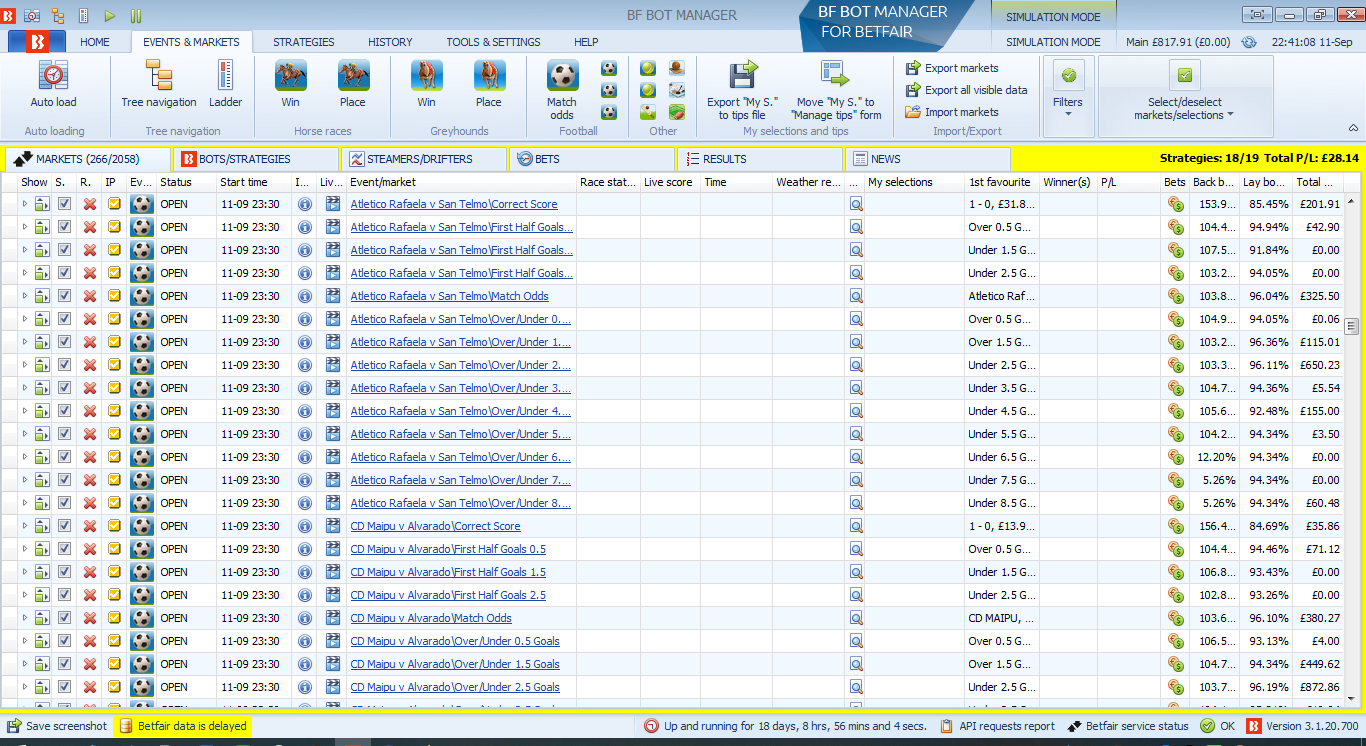This screenshot has height=746, width=1366.
Task: Click Save screenshot in status bar
Action: 57,726
